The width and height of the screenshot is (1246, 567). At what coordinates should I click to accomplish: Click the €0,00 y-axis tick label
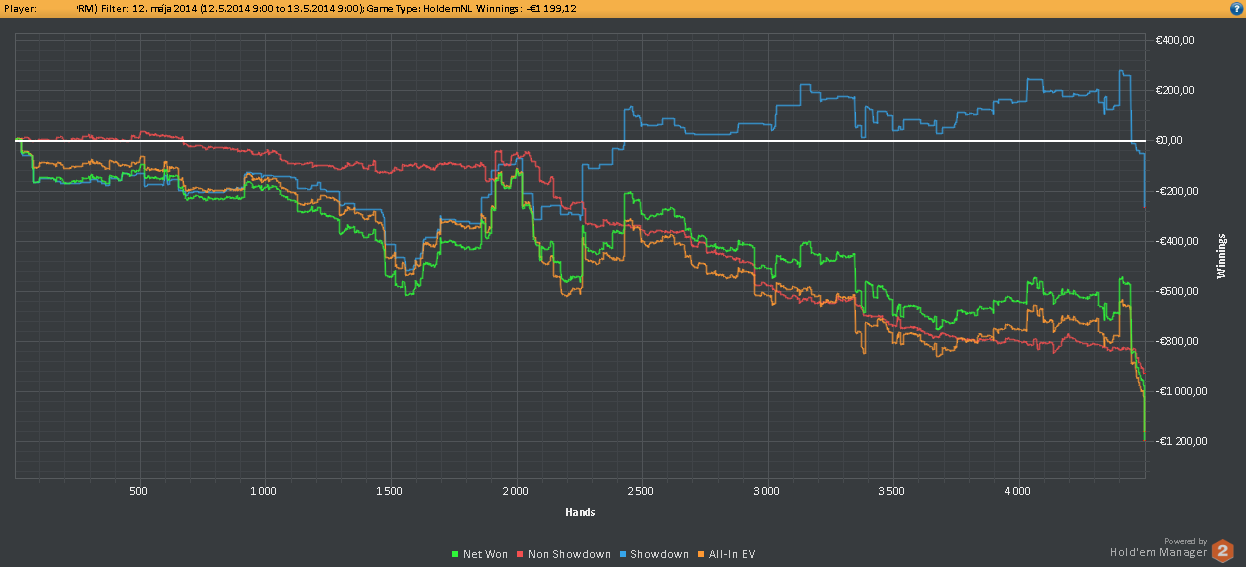pyautogui.click(x=1169, y=141)
